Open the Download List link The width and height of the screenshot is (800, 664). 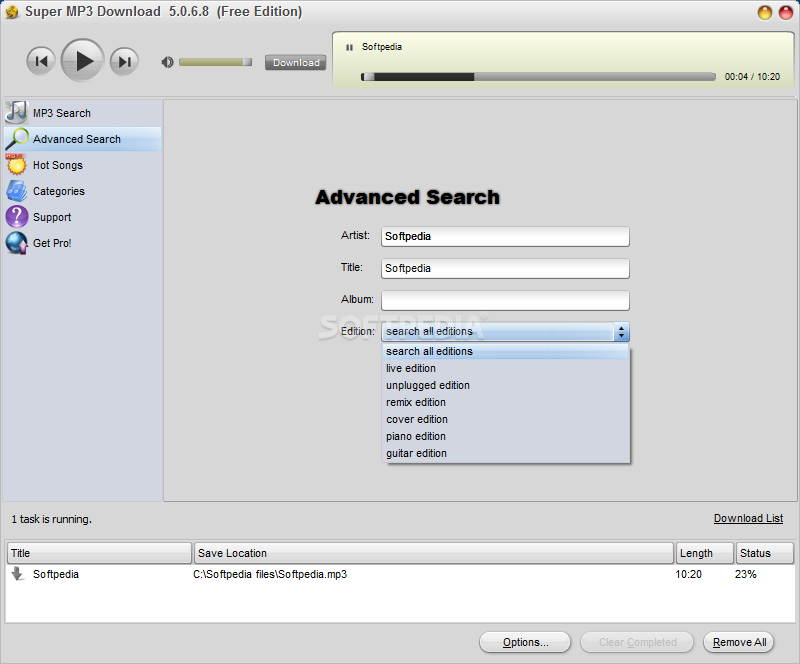click(748, 519)
